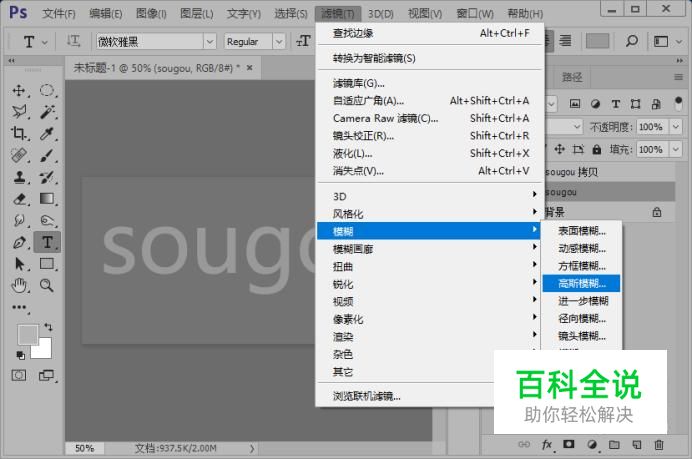Click the delete layer trash icon
The width and height of the screenshot is (692, 459).
658,444
